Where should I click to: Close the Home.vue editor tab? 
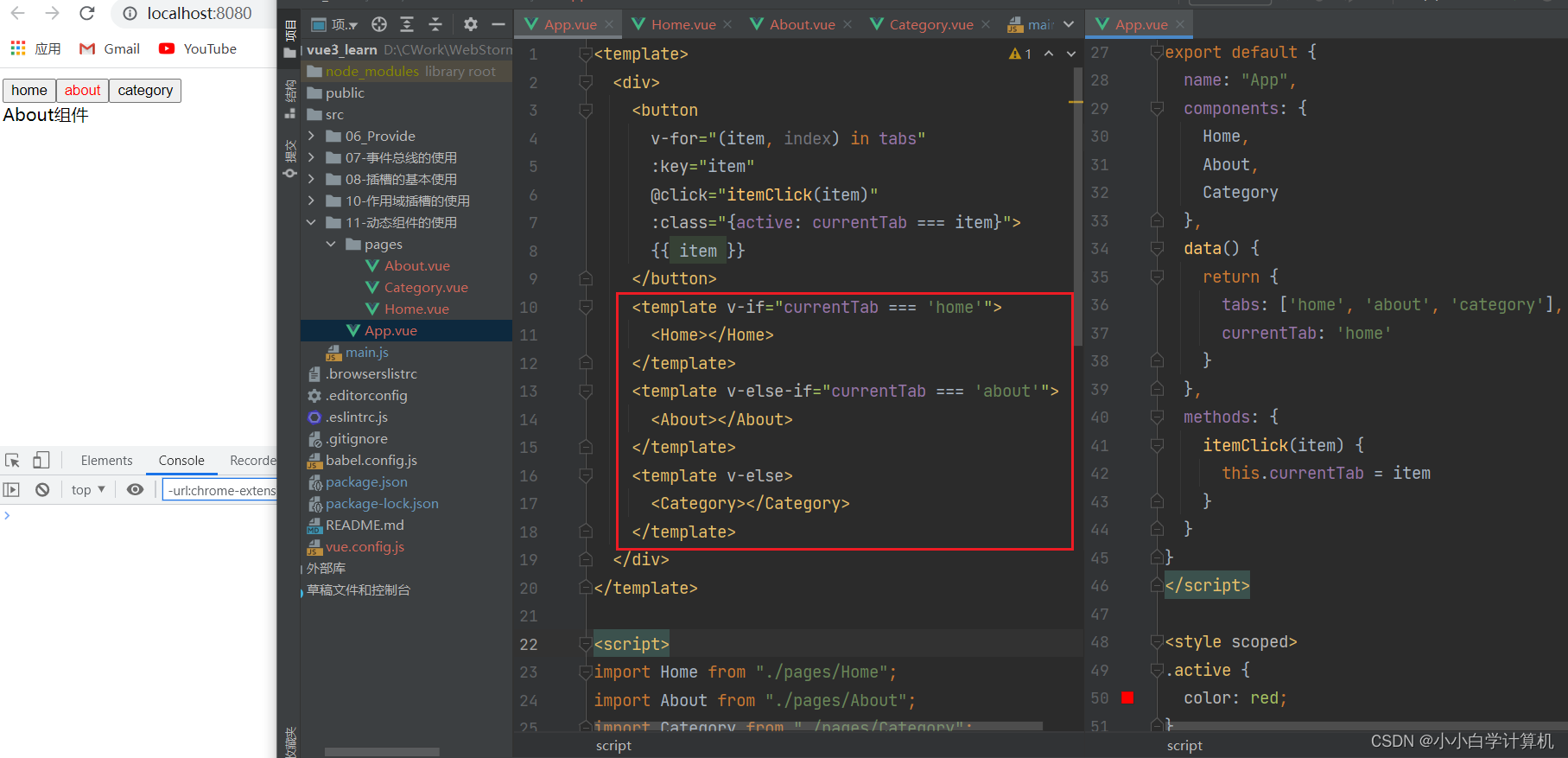727,24
